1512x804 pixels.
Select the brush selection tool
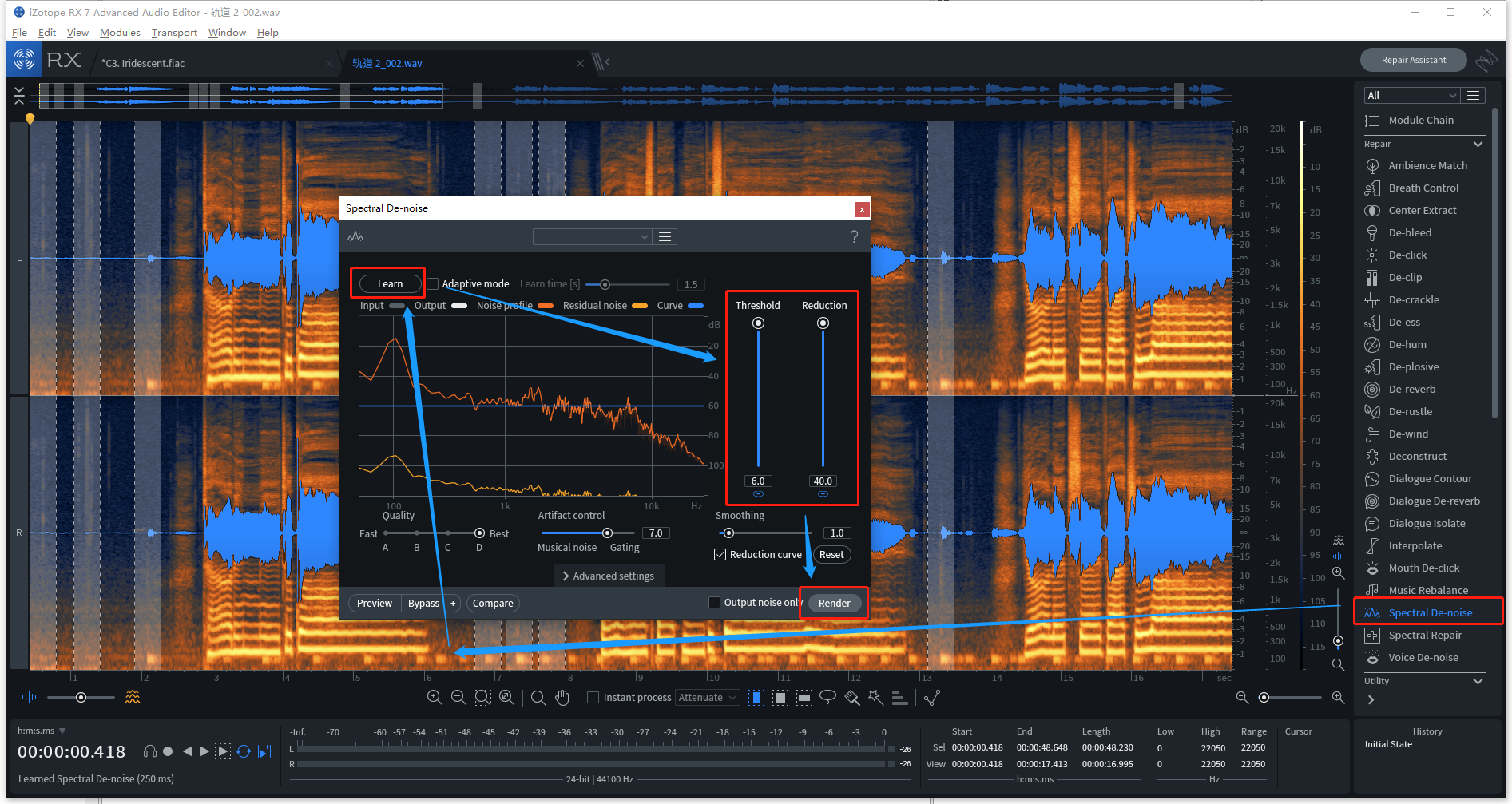pos(852,697)
